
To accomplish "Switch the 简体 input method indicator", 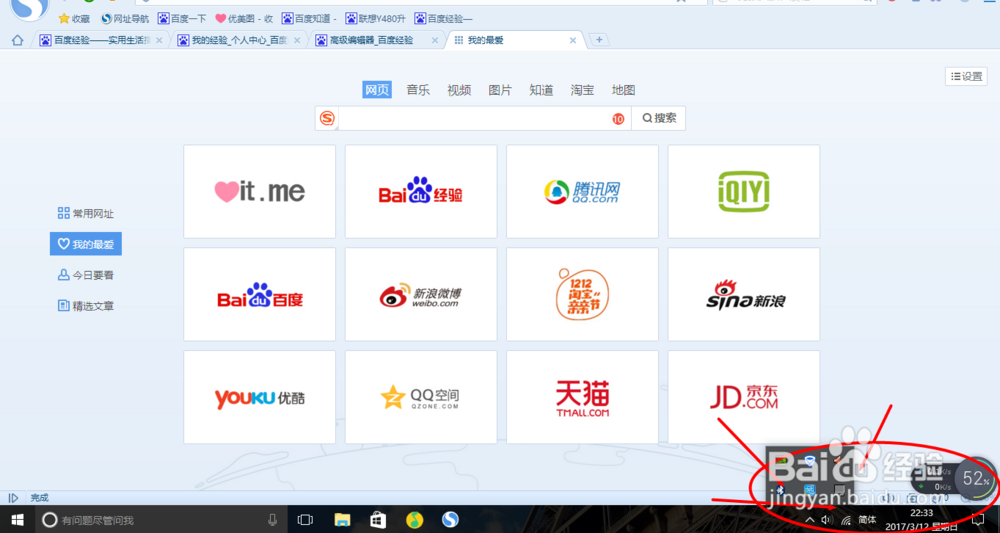I will pos(867,520).
